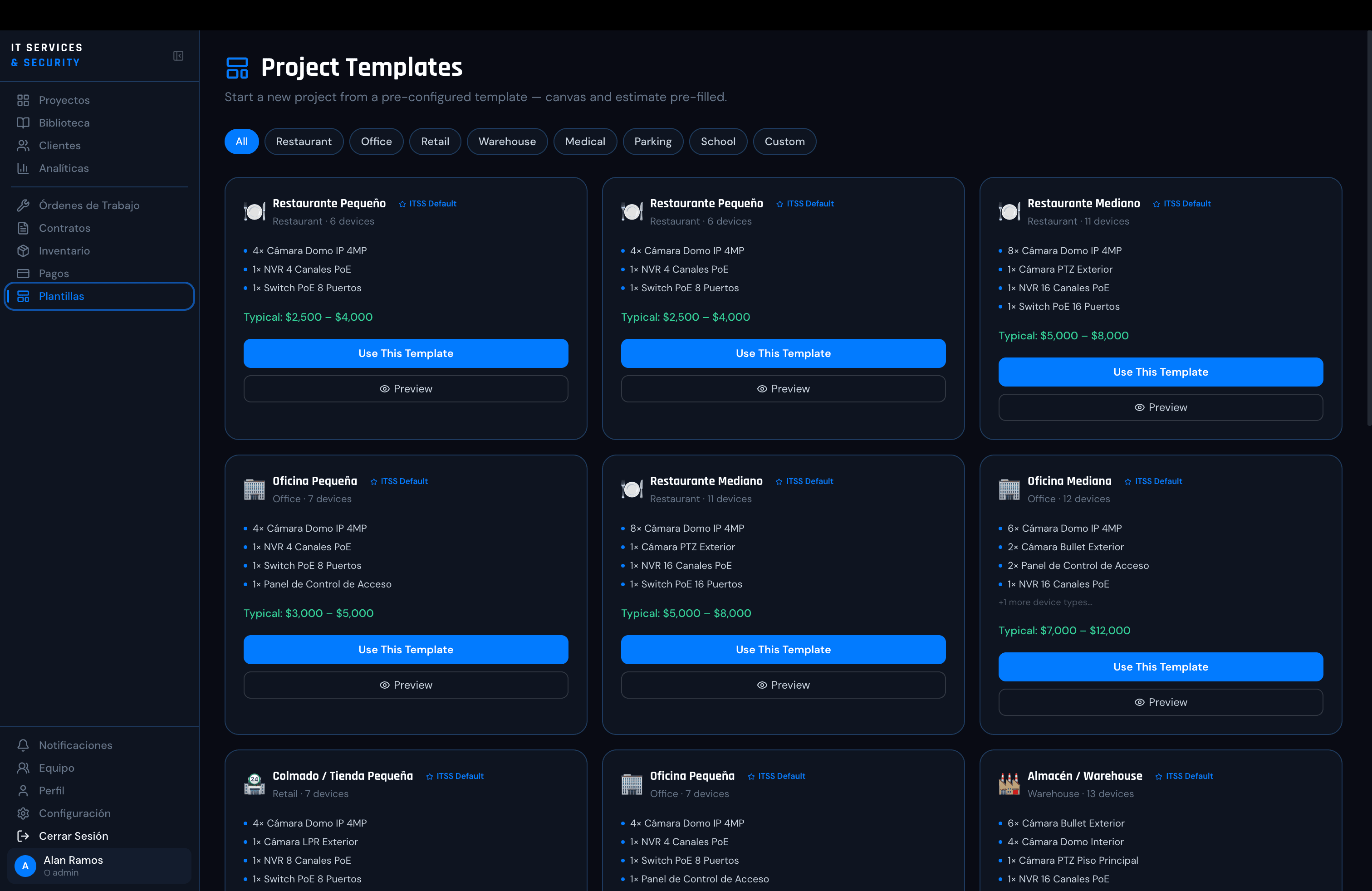Select the Plantillas sidebar item
The image size is (1372, 891).
[x=99, y=296]
